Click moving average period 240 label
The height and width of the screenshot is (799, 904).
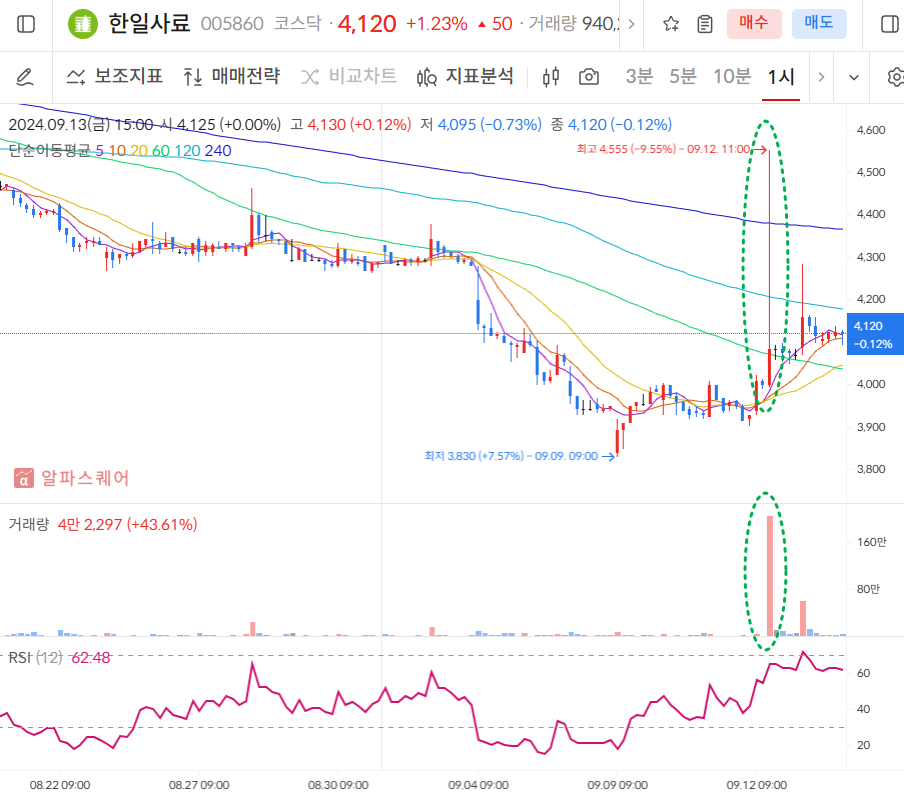[218, 151]
